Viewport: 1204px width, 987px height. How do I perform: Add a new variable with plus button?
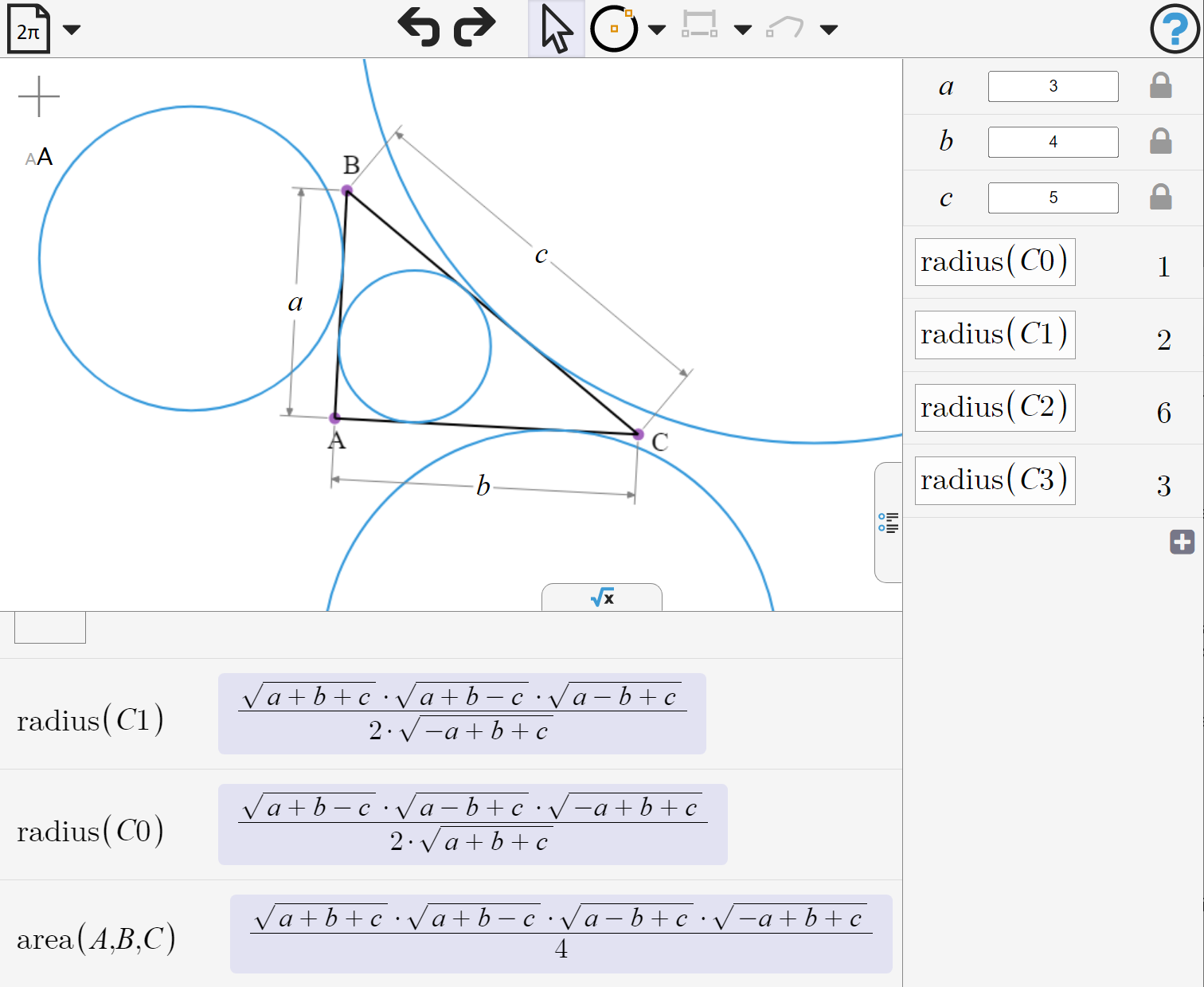(x=1182, y=542)
